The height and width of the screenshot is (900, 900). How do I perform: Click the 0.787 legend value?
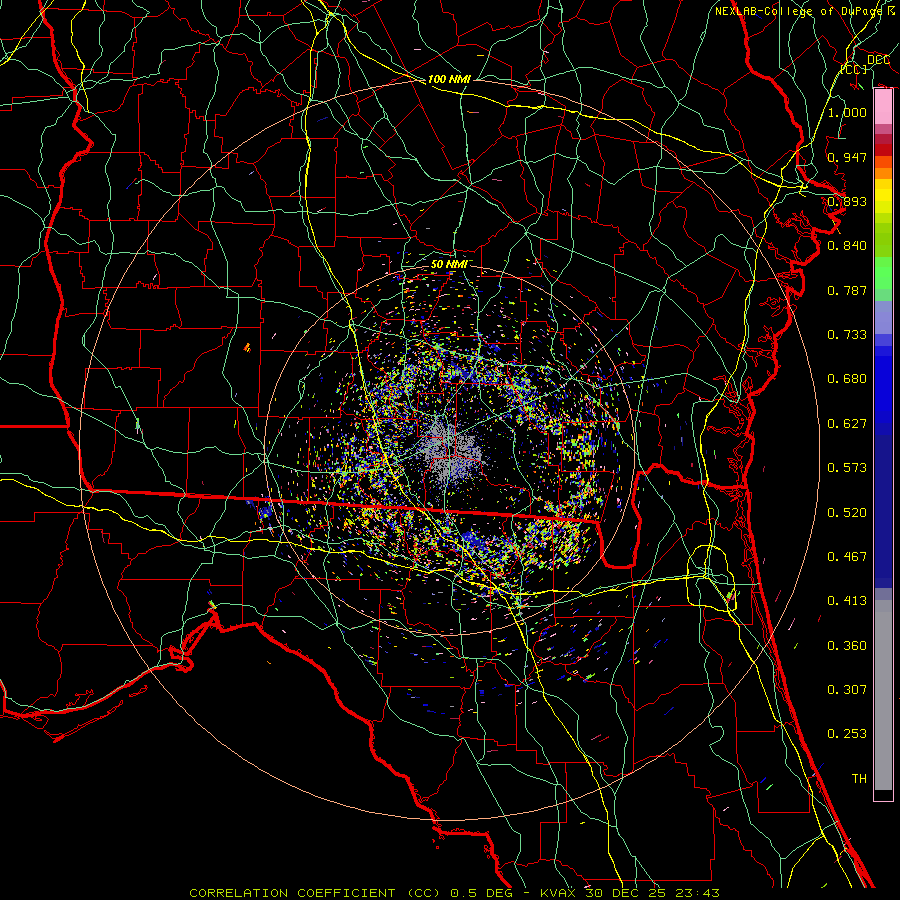tap(847, 290)
